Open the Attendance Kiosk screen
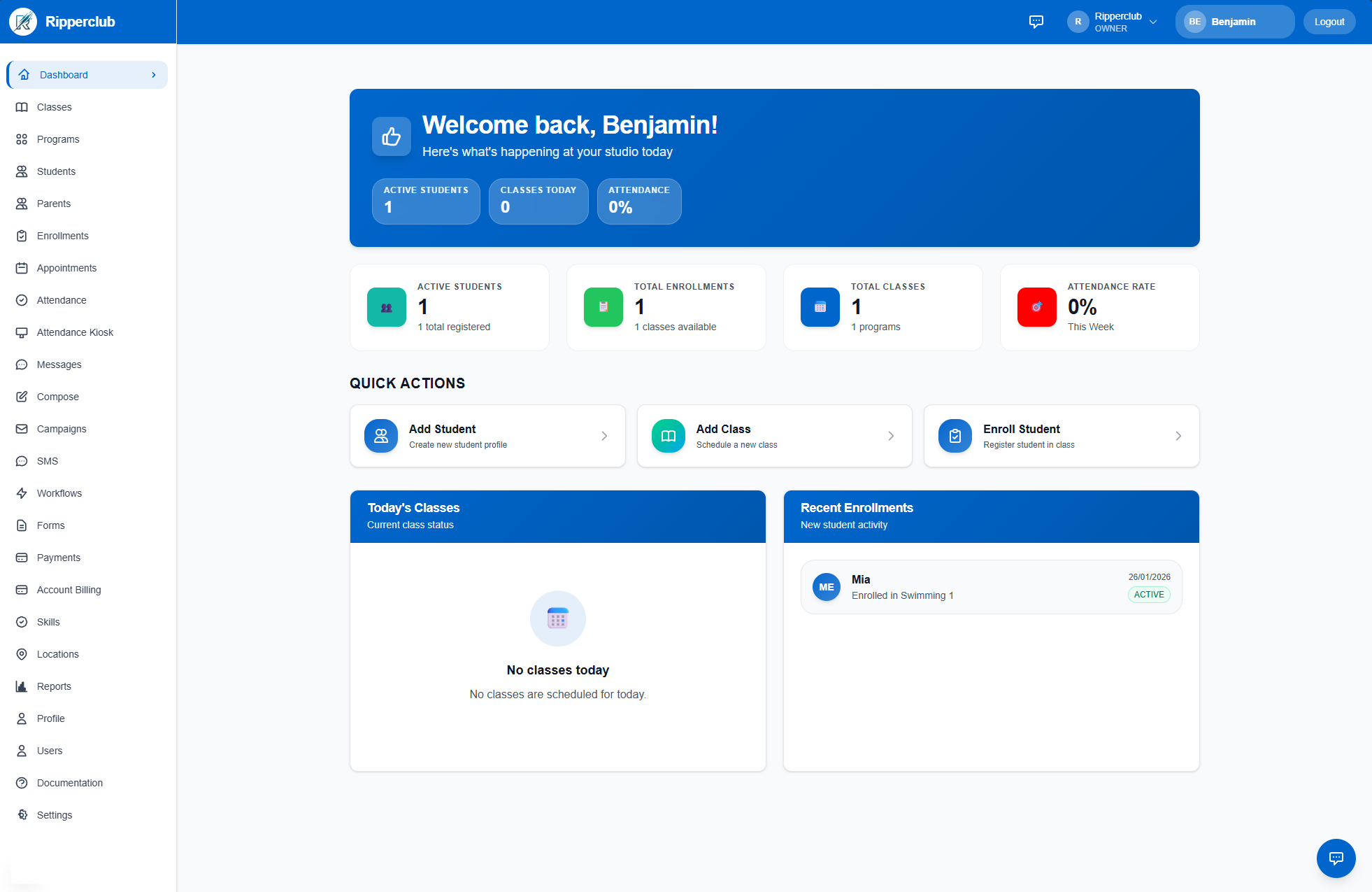1372x892 pixels. point(75,332)
